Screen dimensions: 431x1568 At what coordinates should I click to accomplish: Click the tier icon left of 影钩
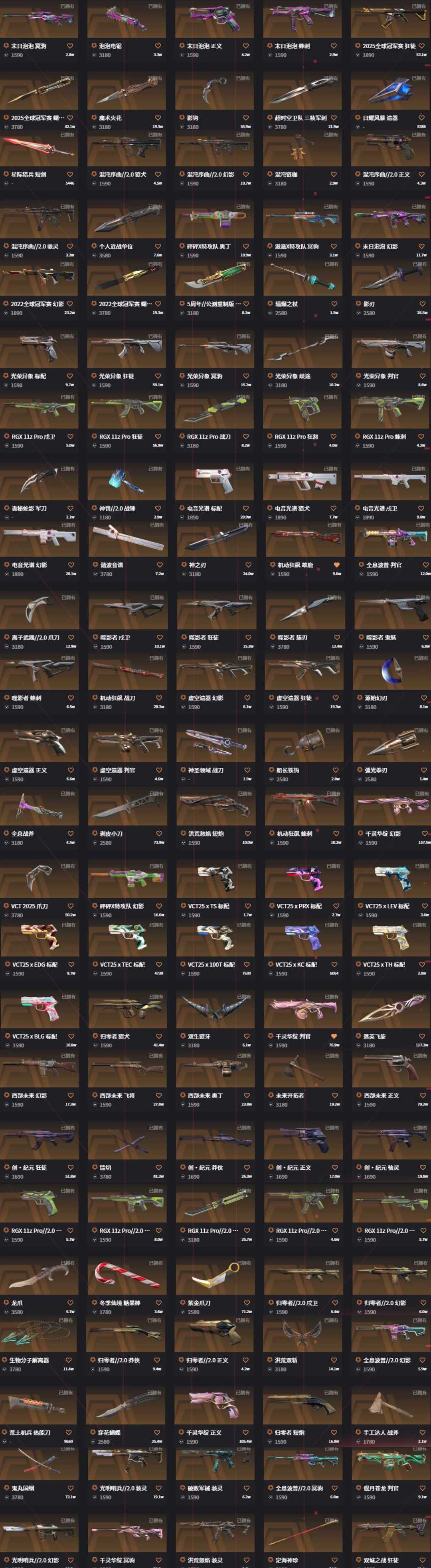(182, 118)
